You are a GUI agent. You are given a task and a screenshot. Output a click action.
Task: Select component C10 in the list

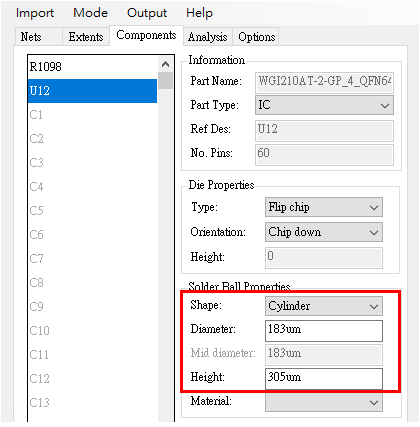[x=93, y=331]
